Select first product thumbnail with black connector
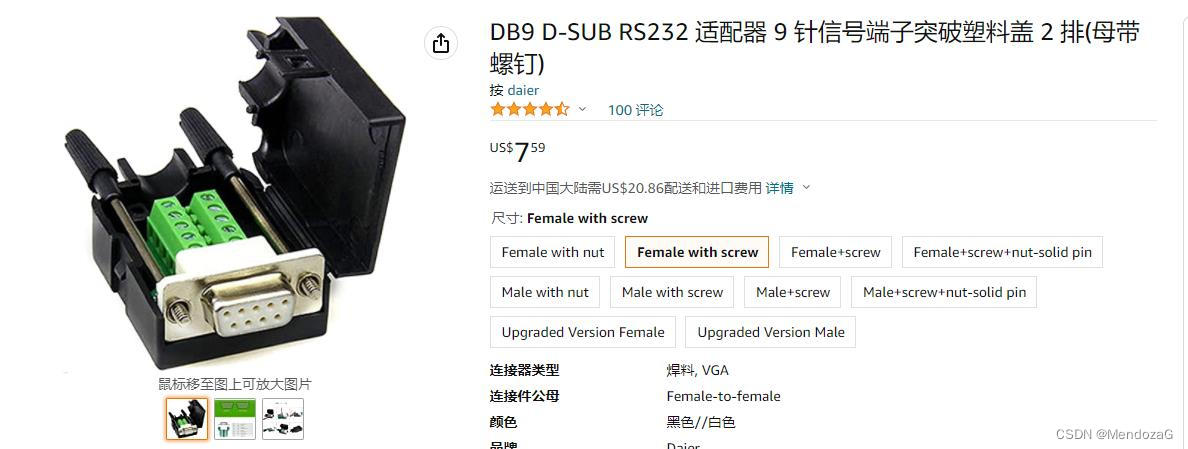 [x=186, y=419]
